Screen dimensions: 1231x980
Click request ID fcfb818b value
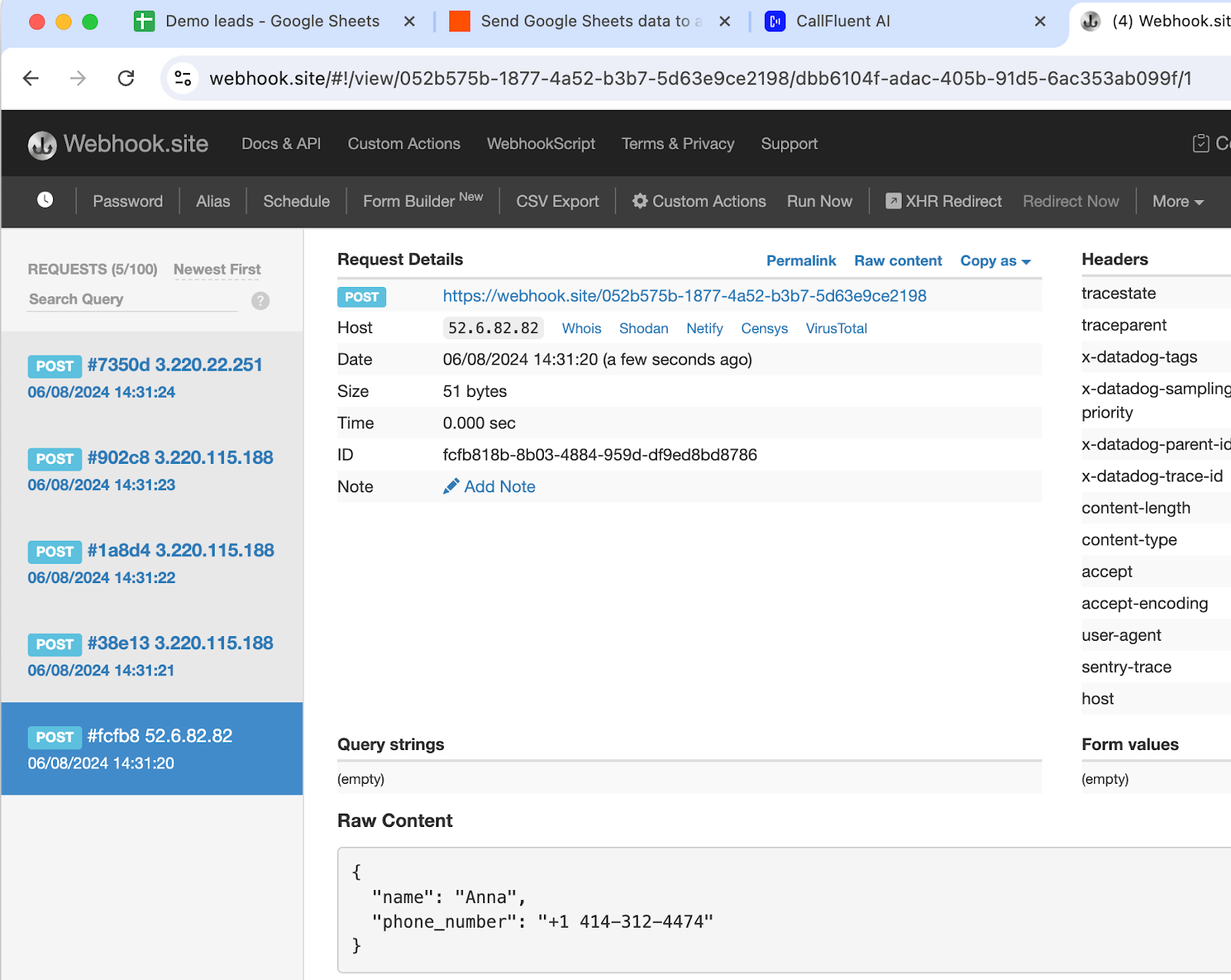(600, 455)
